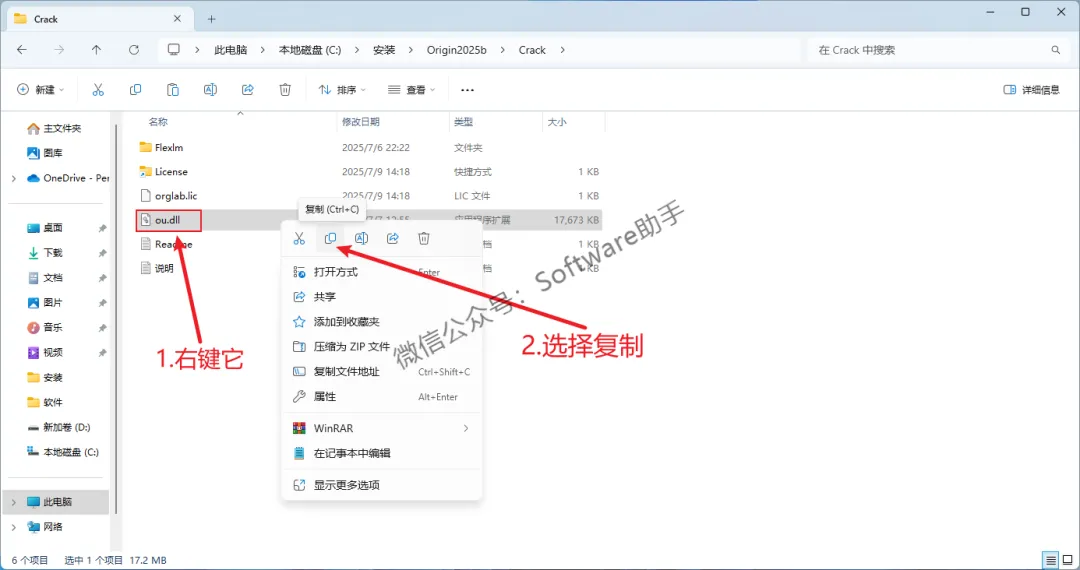Click the Rename icon in the context menu
Viewport: 1080px width, 570px height.
tap(362, 238)
